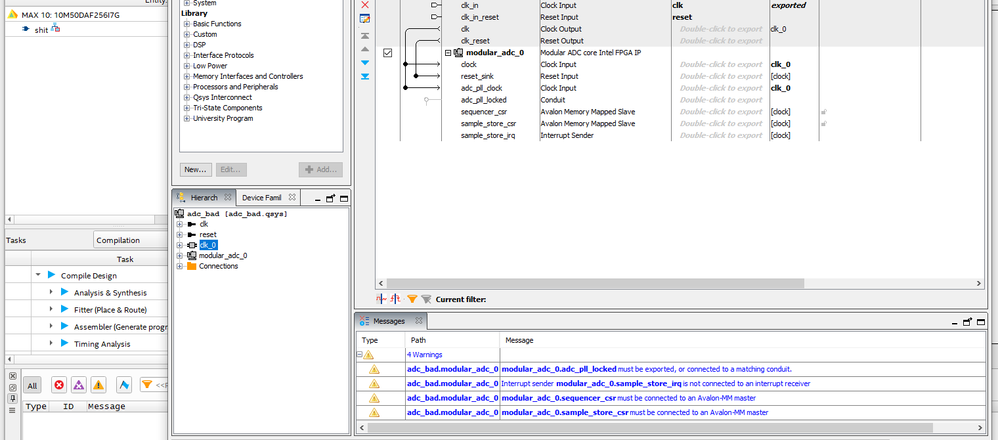Click the blue move-down arrow icon
Viewport: 998px width, 440px height.
(x=364, y=62)
